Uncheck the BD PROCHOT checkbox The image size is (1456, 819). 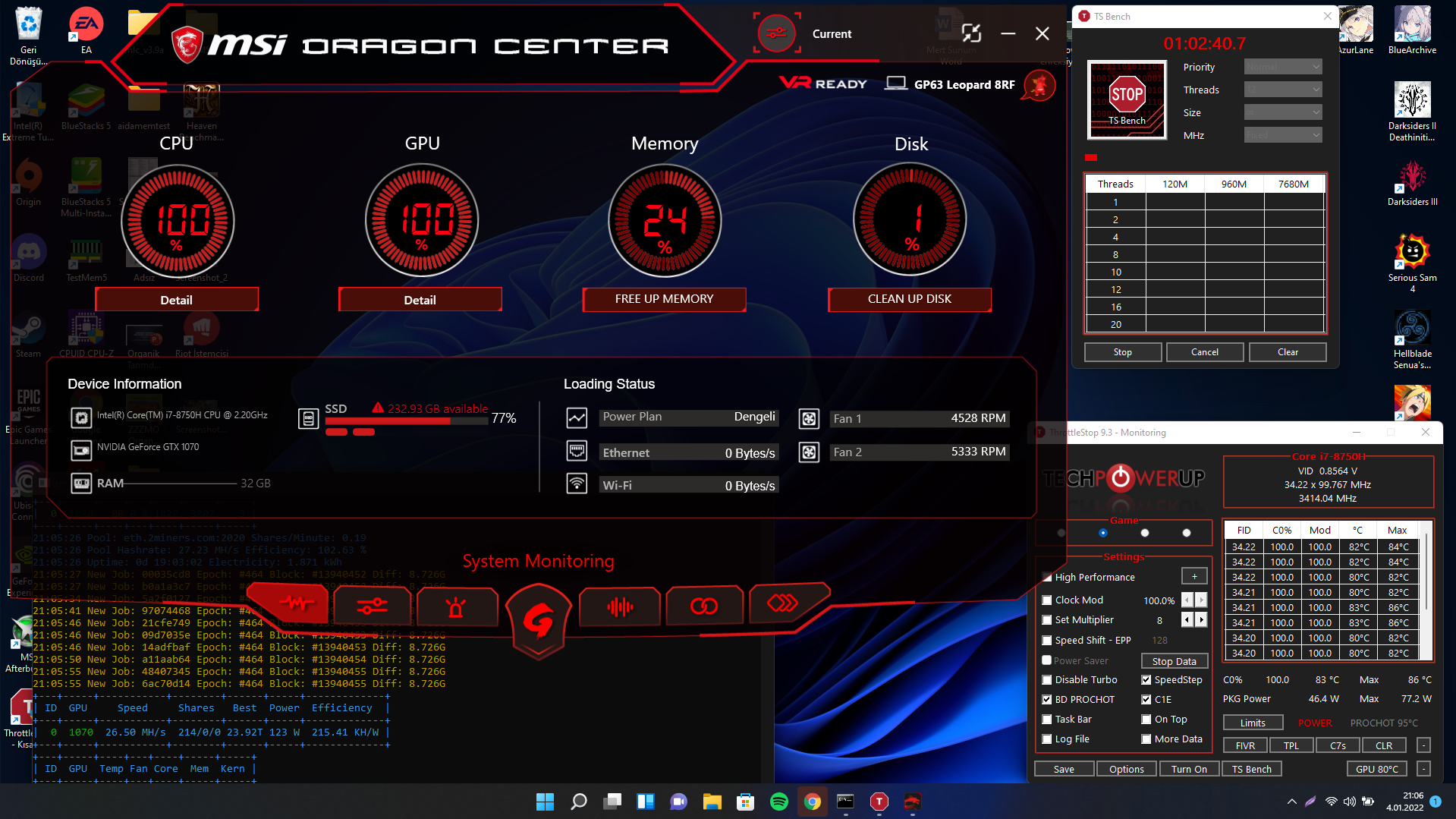(1047, 700)
